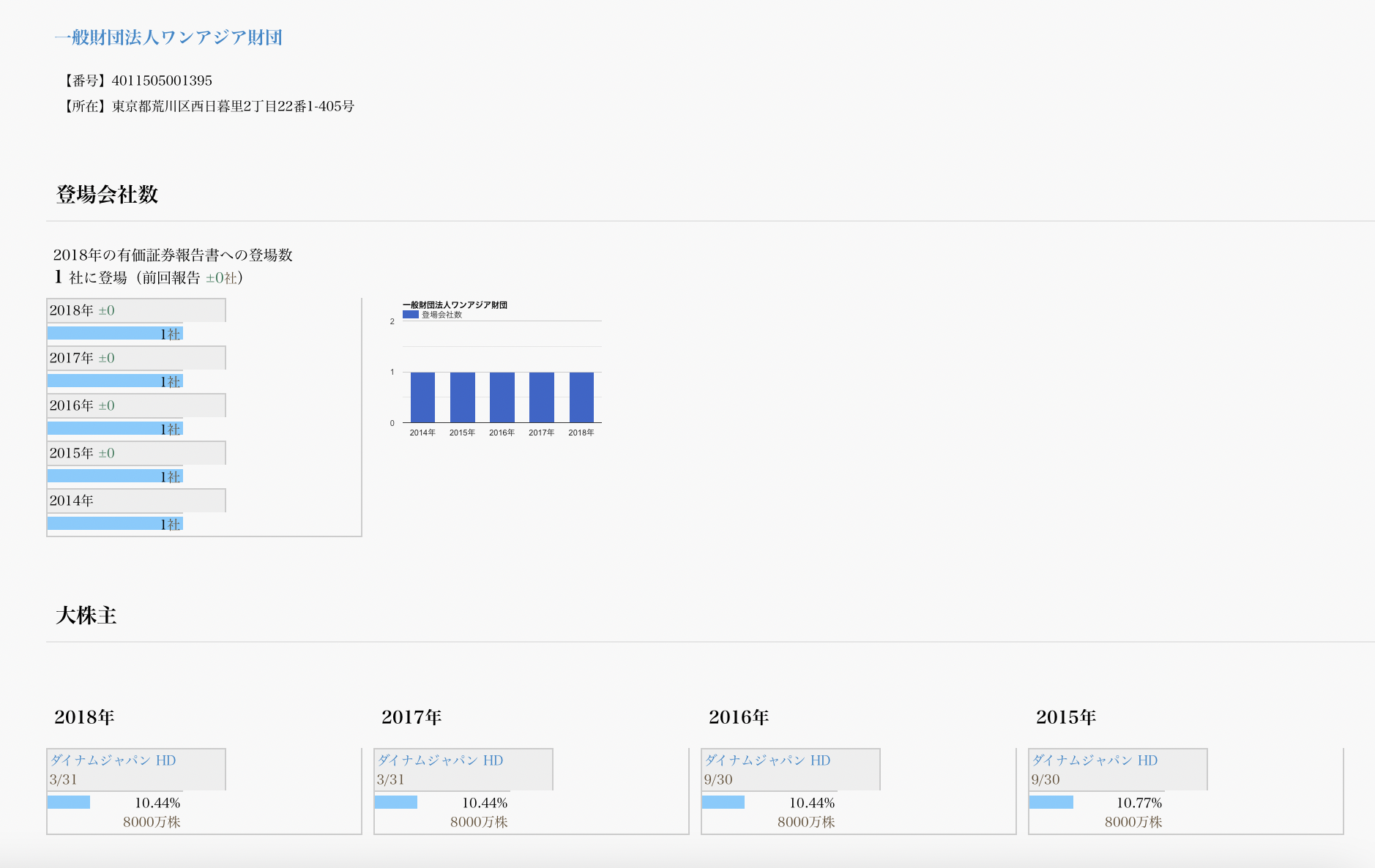Open ダイナムジャパン HD link under 2017年
1375x868 pixels.
click(441, 760)
